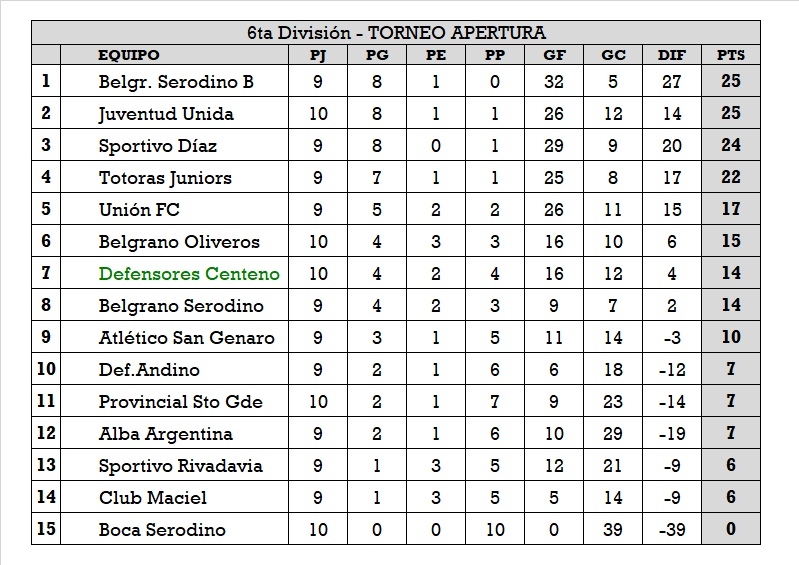Click the DIF column header
Image resolution: width=799 pixels, height=565 pixels.
pyautogui.click(x=672, y=55)
